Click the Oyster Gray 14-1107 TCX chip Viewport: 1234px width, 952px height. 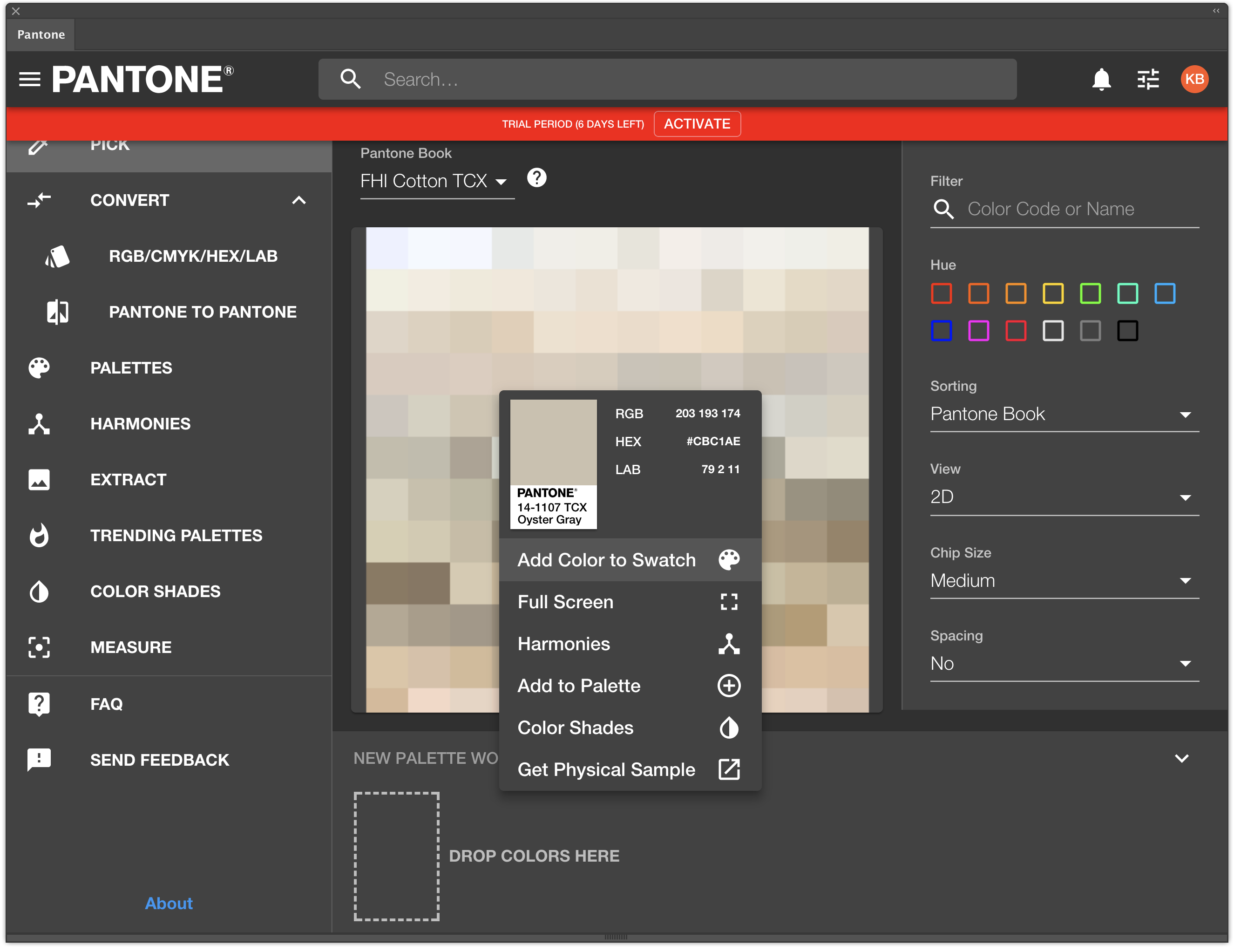click(x=553, y=464)
